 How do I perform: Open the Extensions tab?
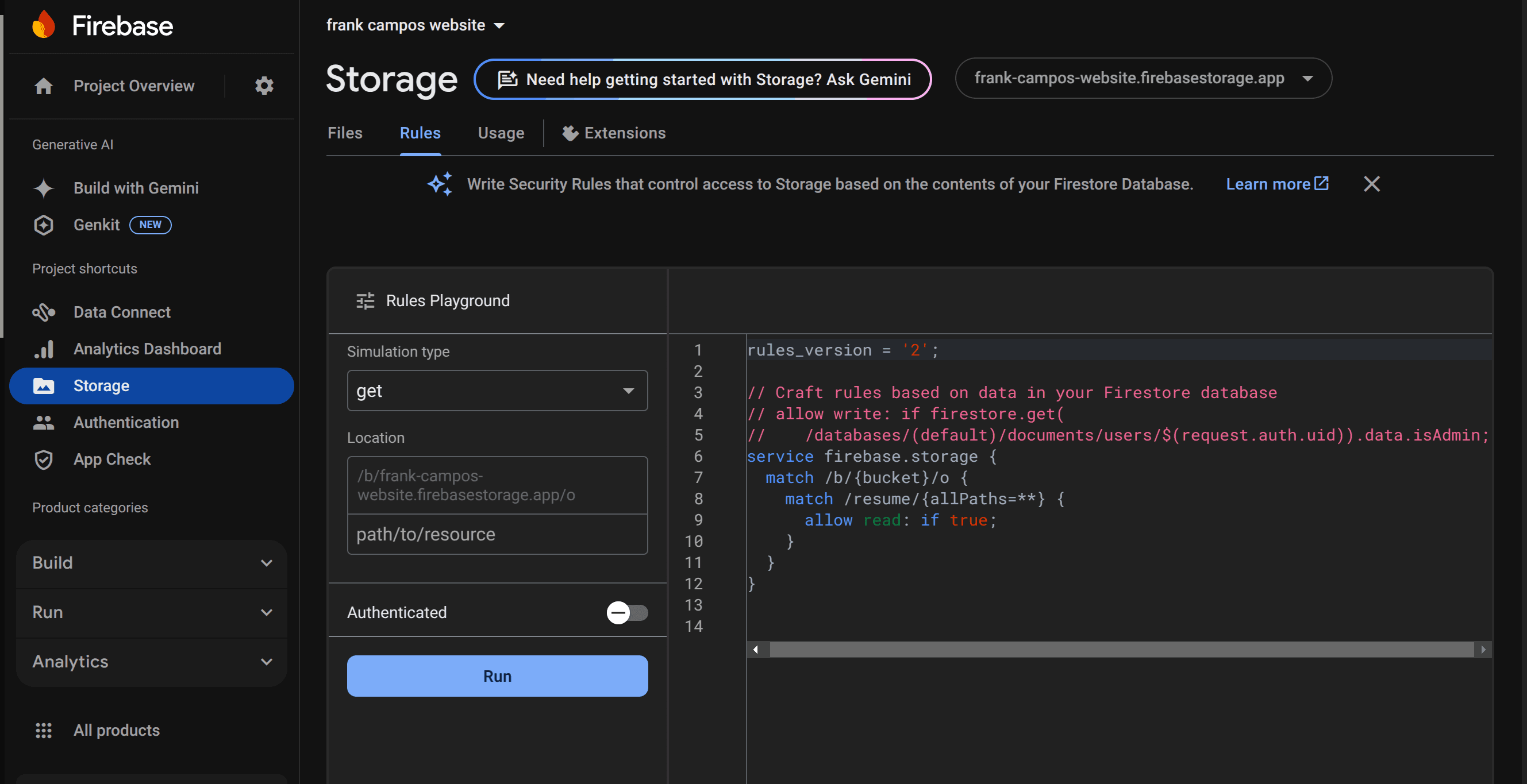point(614,133)
